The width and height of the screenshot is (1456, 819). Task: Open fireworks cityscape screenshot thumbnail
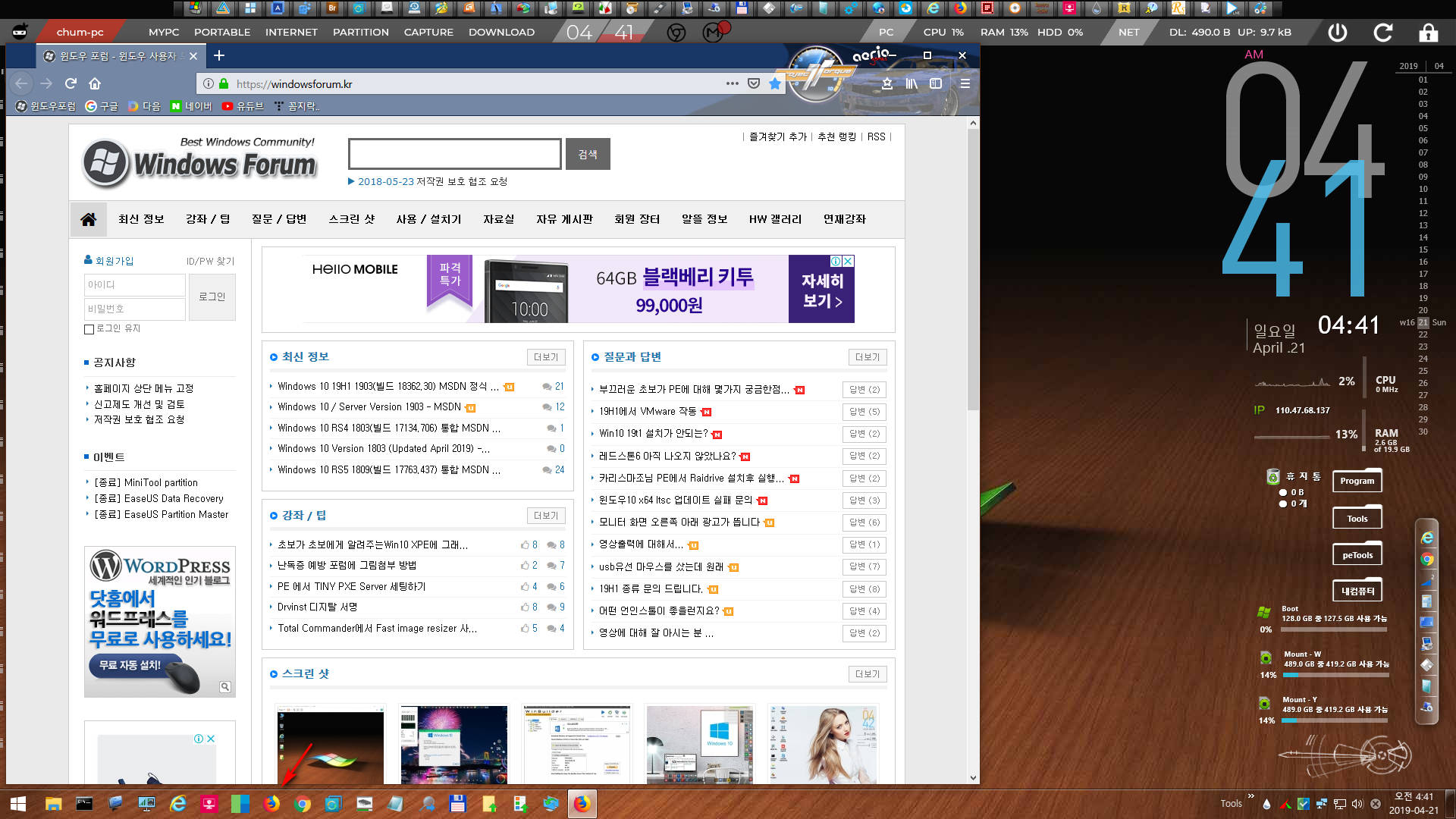click(453, 745)
